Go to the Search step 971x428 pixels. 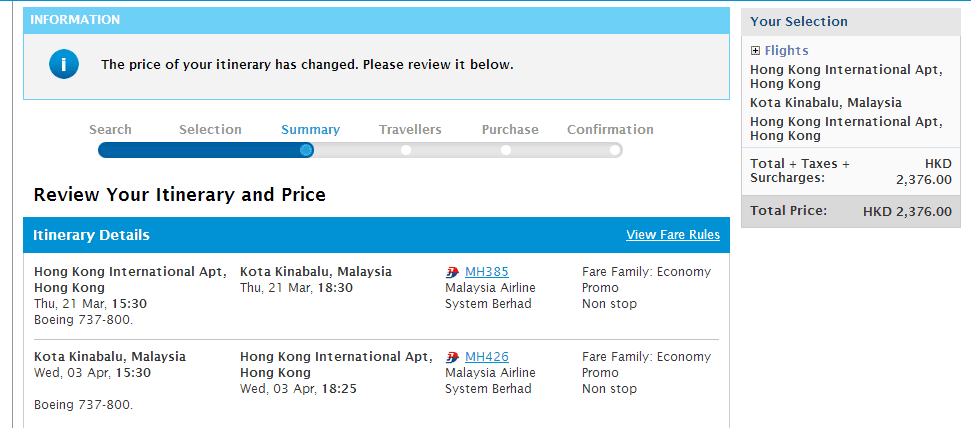[110, 130]
